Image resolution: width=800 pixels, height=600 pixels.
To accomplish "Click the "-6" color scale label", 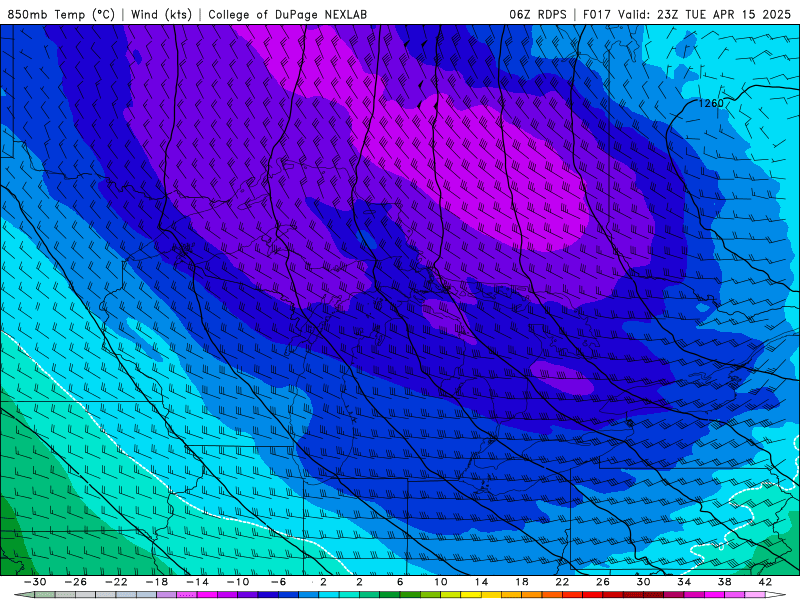I will 279,582.
